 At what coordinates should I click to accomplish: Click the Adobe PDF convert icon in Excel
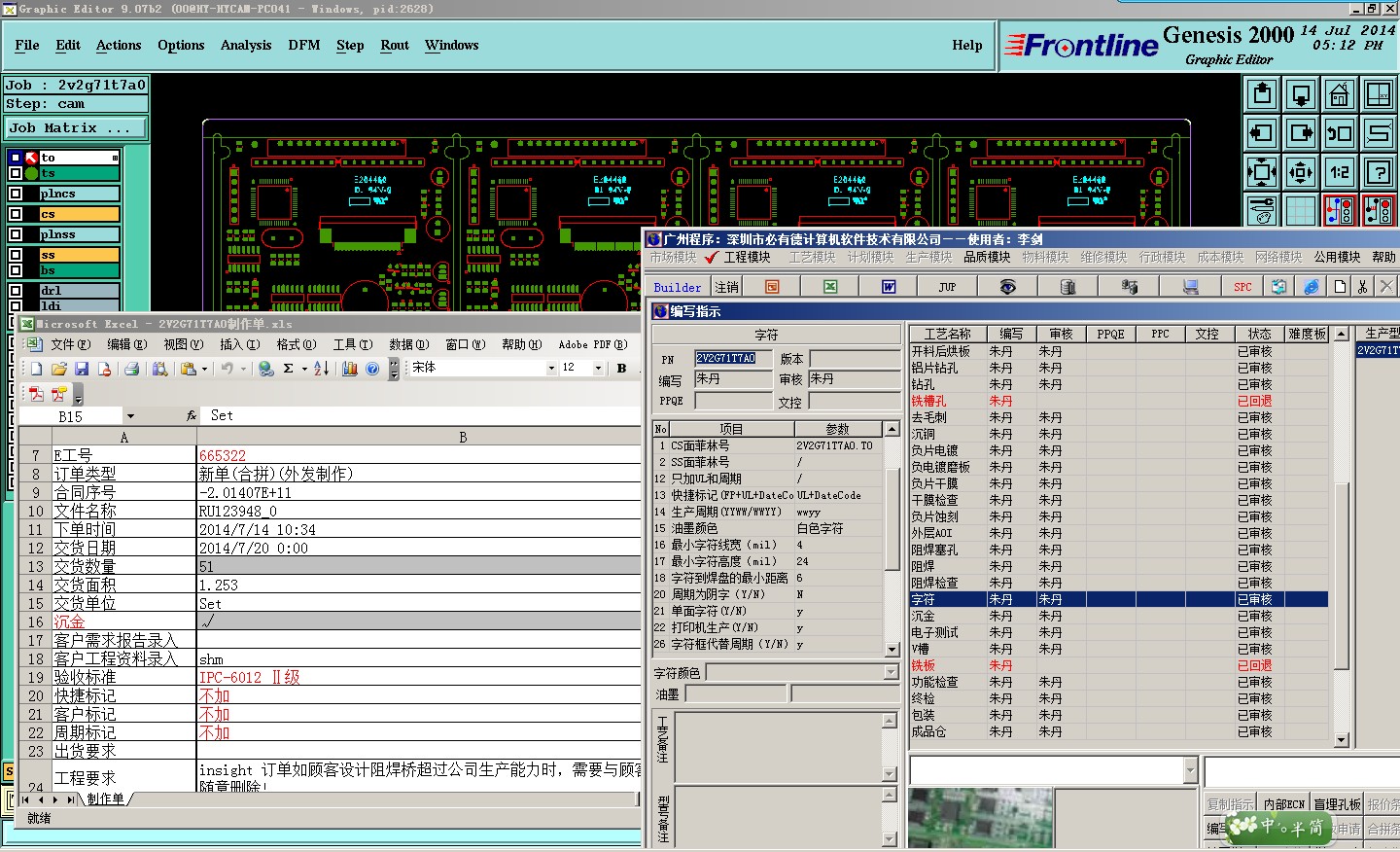tap(36, 394)
